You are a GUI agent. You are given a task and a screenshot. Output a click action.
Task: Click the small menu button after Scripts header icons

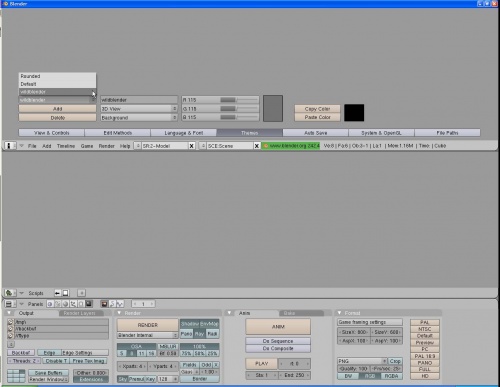click(82, 293)
